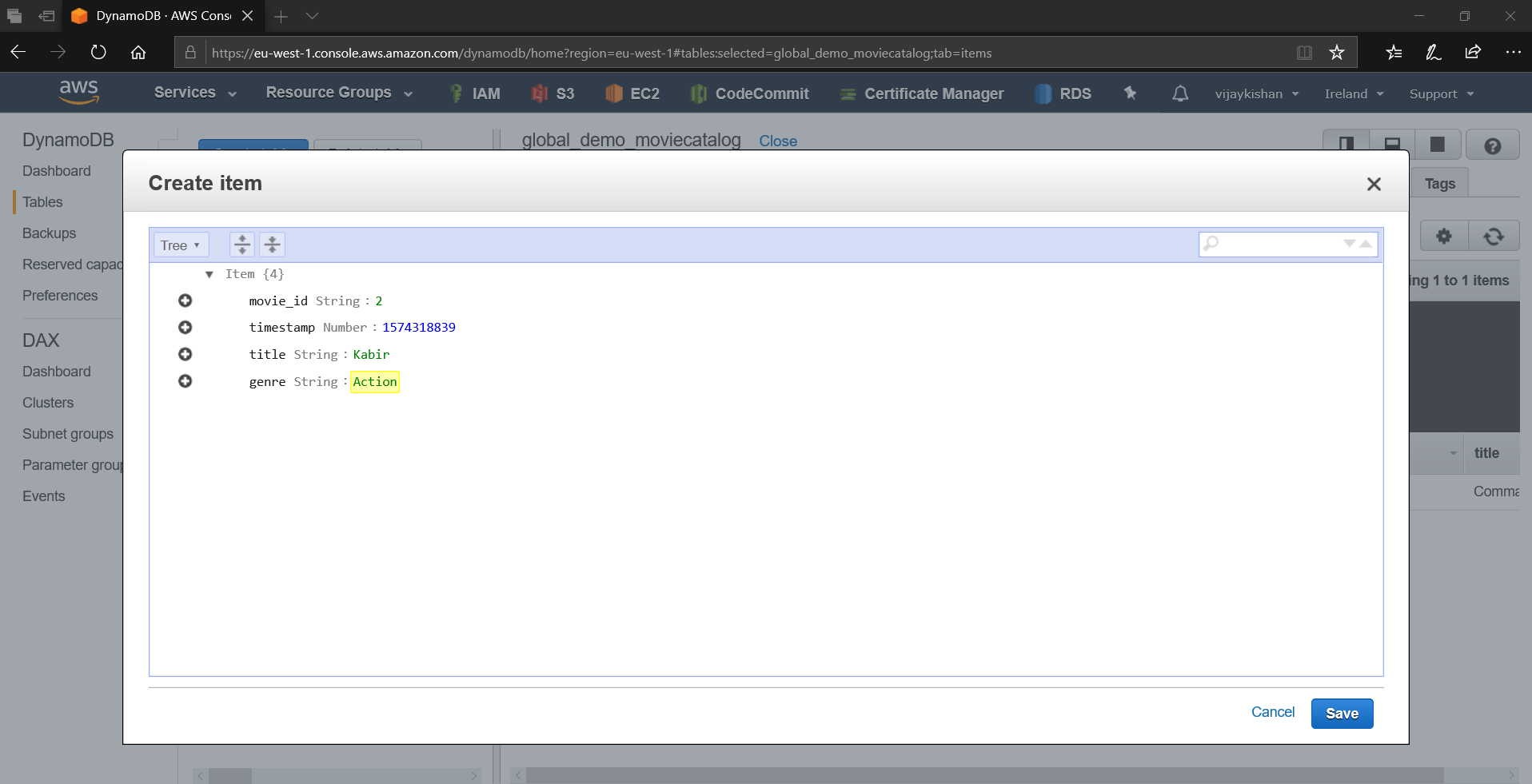This screenshot has height=784, width=1532.
Task: Edit the timestamp value 1574318839
Action: (419, 328)
